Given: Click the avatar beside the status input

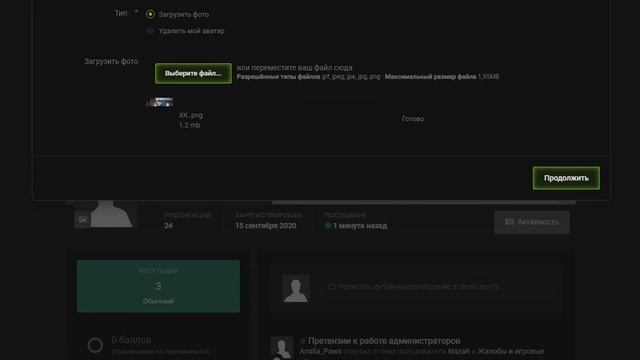Looking at the screenshot, I should pos(296,288).
